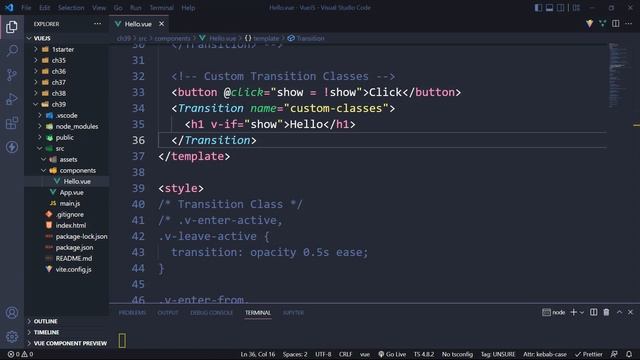Open Run and Debug view
This screenshot has height=360, width=640.
pos(12,99)
